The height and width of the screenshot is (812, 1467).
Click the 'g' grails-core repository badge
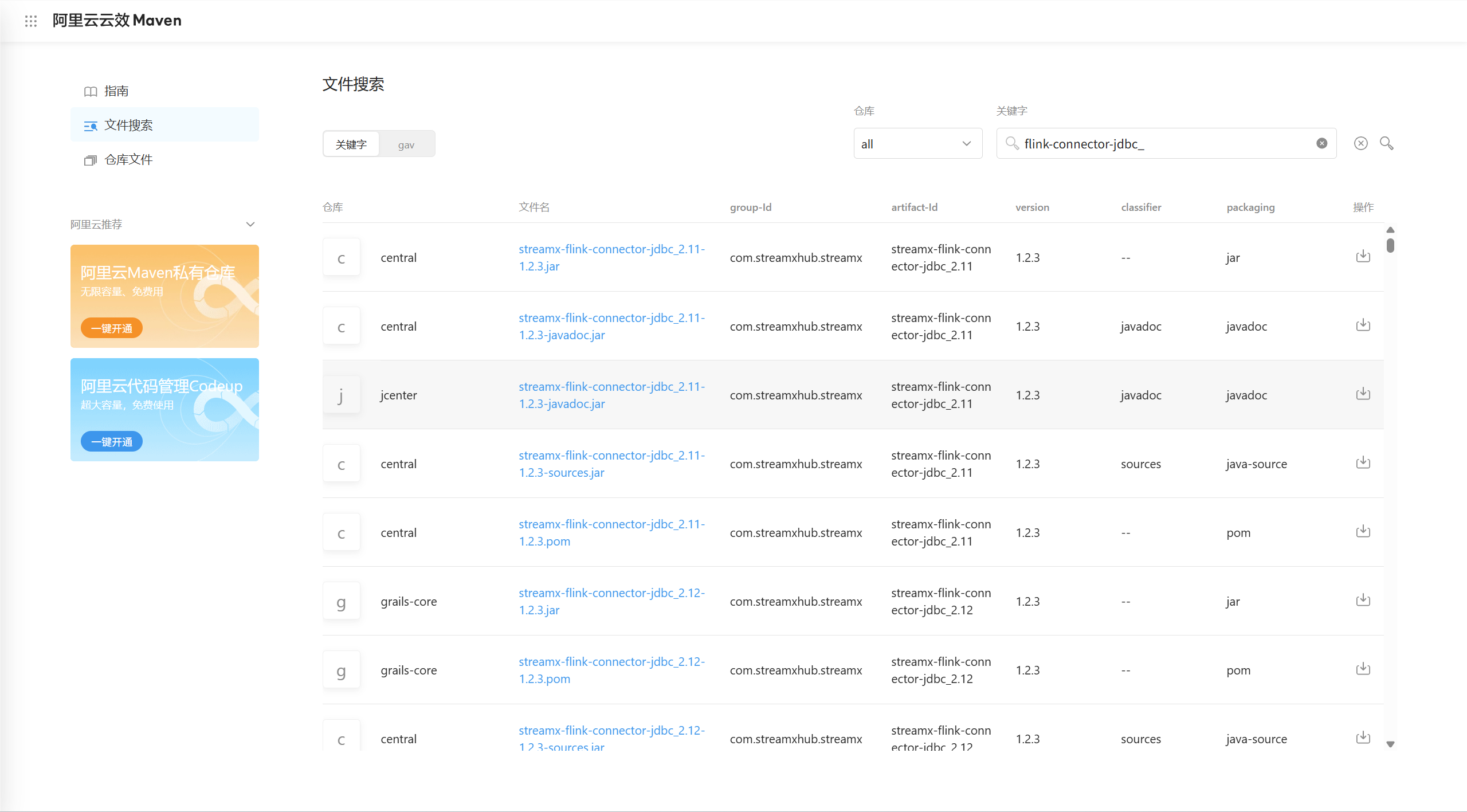[x=341, y=601]
